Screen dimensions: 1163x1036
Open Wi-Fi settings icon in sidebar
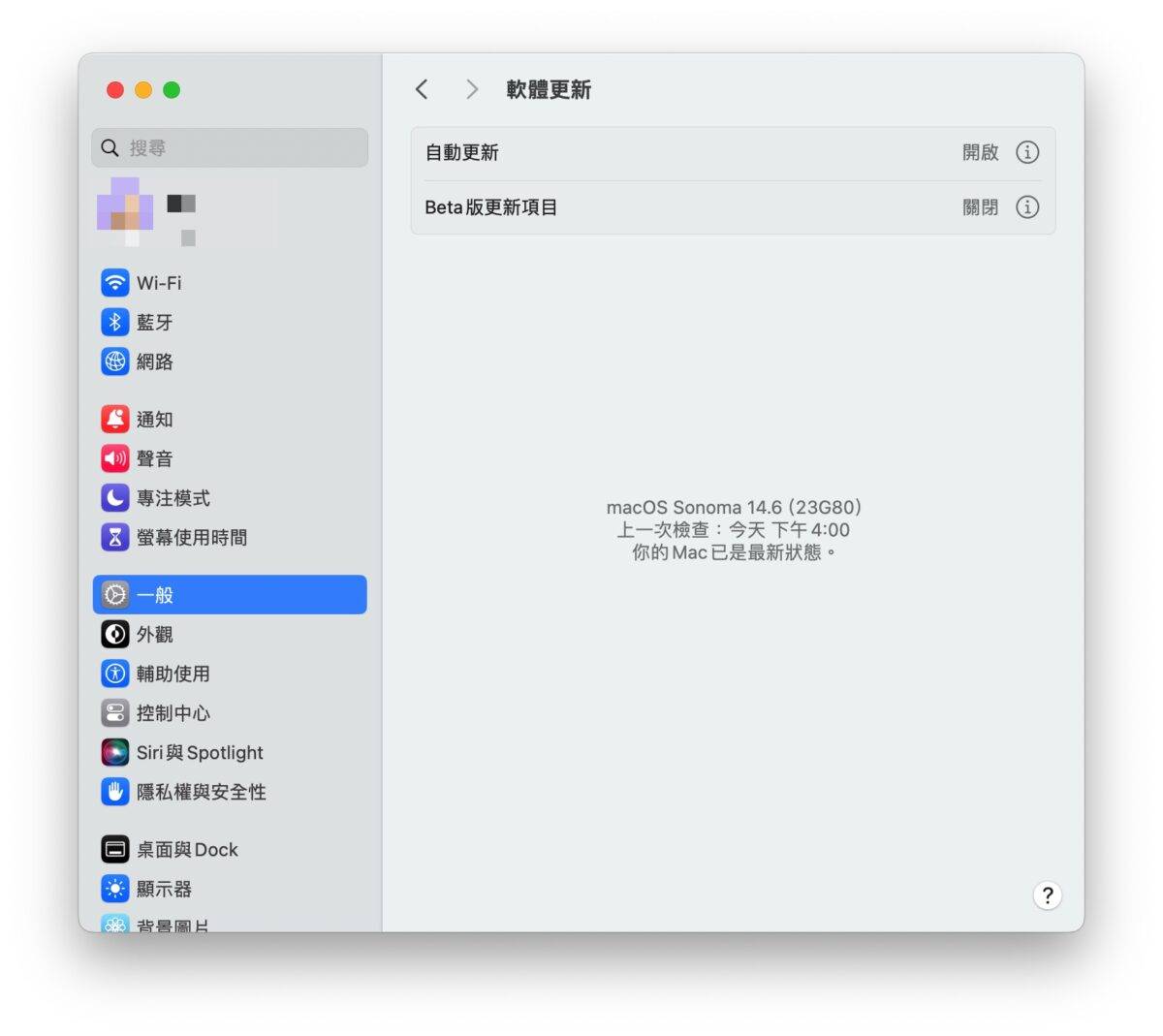(x=115, y=283)
